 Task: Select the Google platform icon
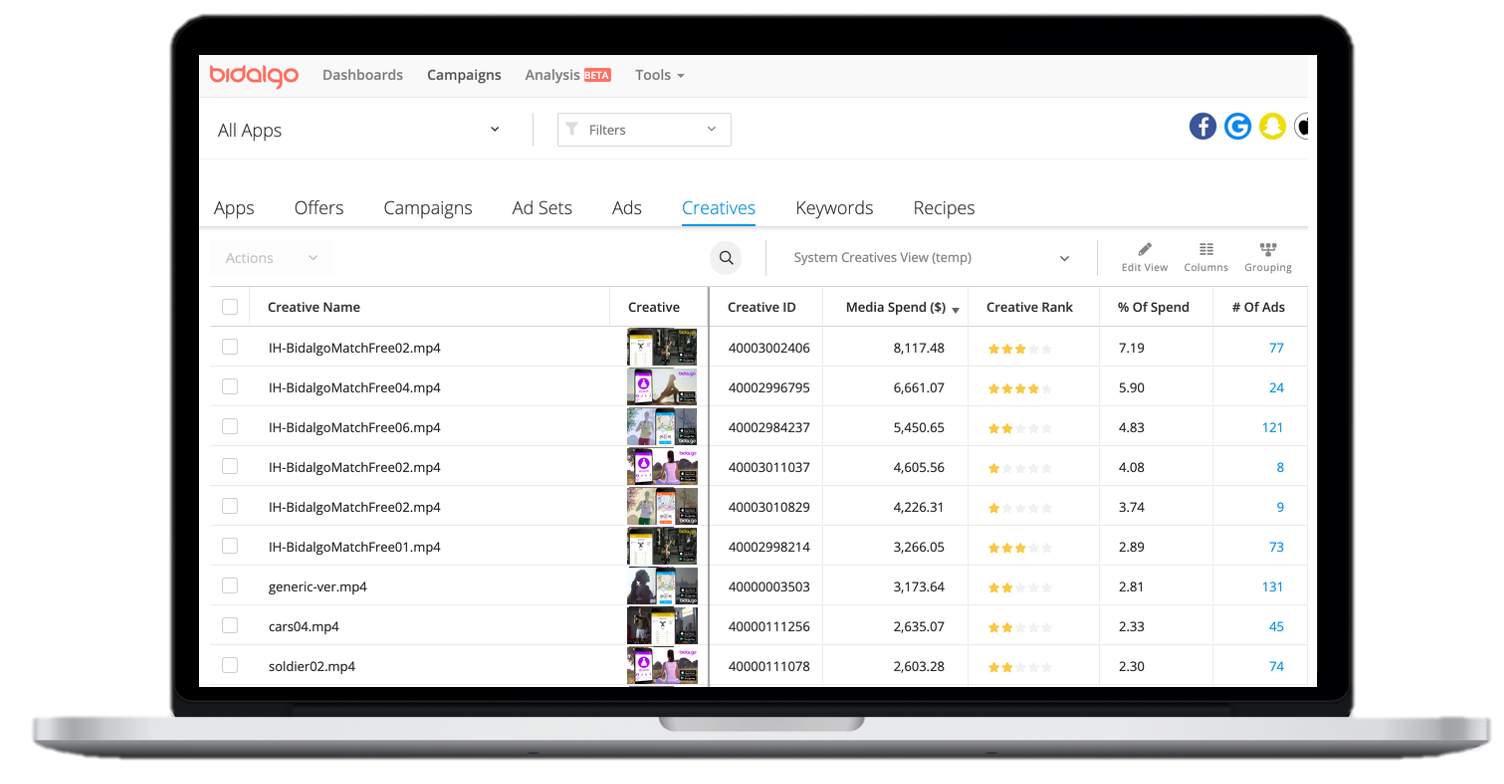pyautogui.click(x=1239, y=126)
